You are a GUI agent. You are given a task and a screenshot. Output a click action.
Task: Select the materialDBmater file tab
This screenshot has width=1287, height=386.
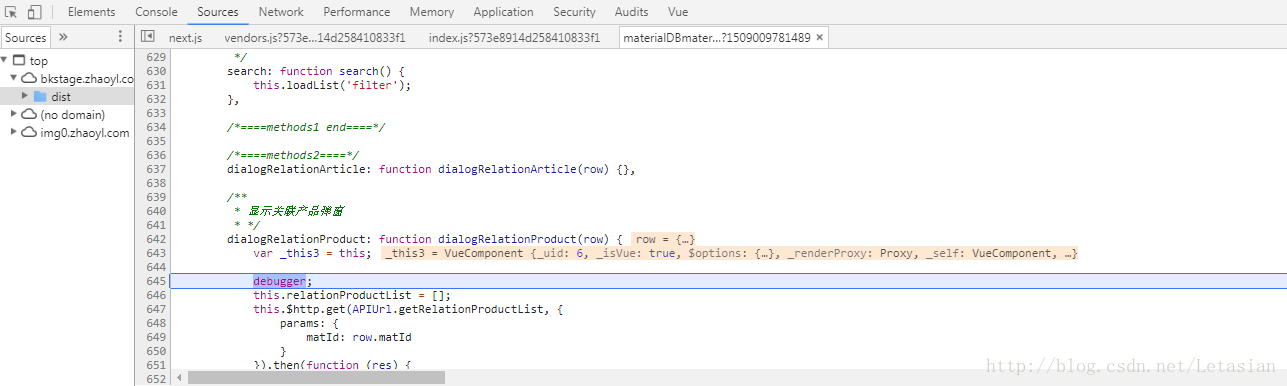(x=716, y=37)
